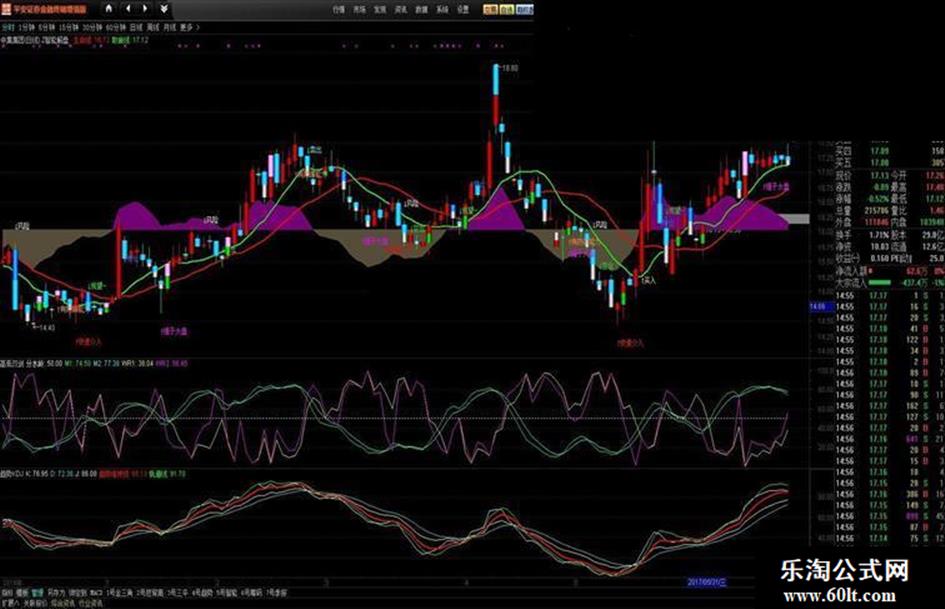The image size is (945, 609).
Task: Click the blue 14.00 price axis marker
Action: pyautogui.click(x=816, y=306)
